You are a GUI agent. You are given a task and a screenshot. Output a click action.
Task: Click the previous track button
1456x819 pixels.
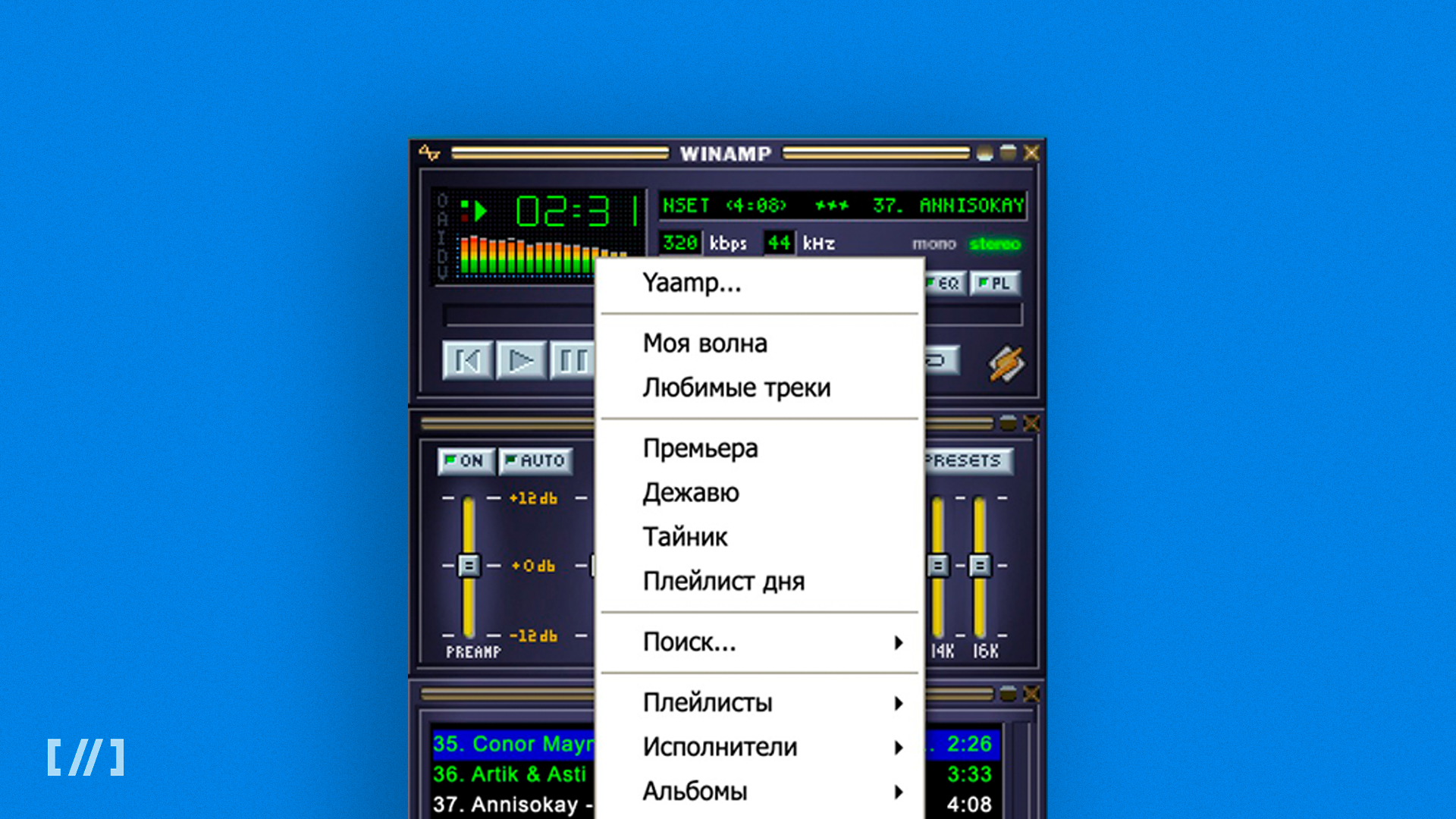(467, 361)
